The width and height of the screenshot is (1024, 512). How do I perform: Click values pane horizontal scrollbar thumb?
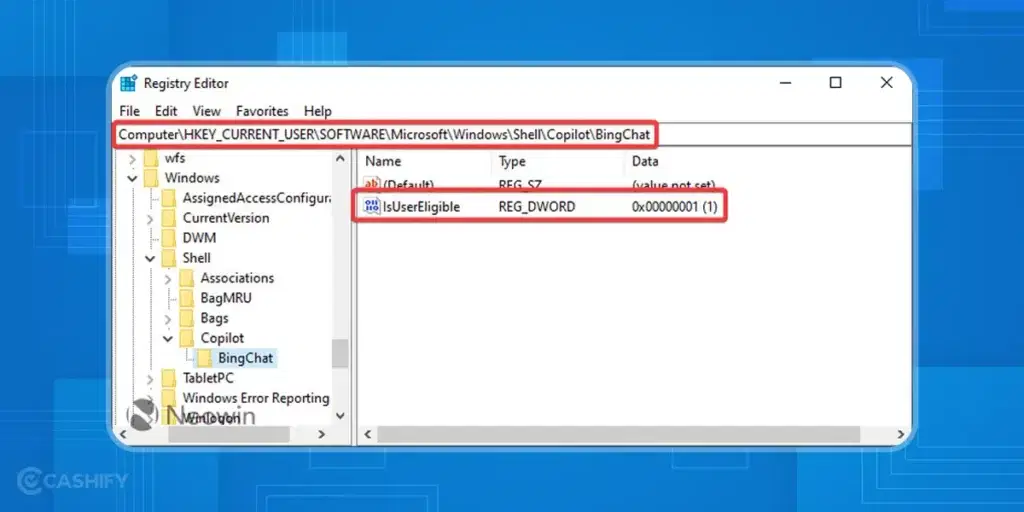click(618, 434)
